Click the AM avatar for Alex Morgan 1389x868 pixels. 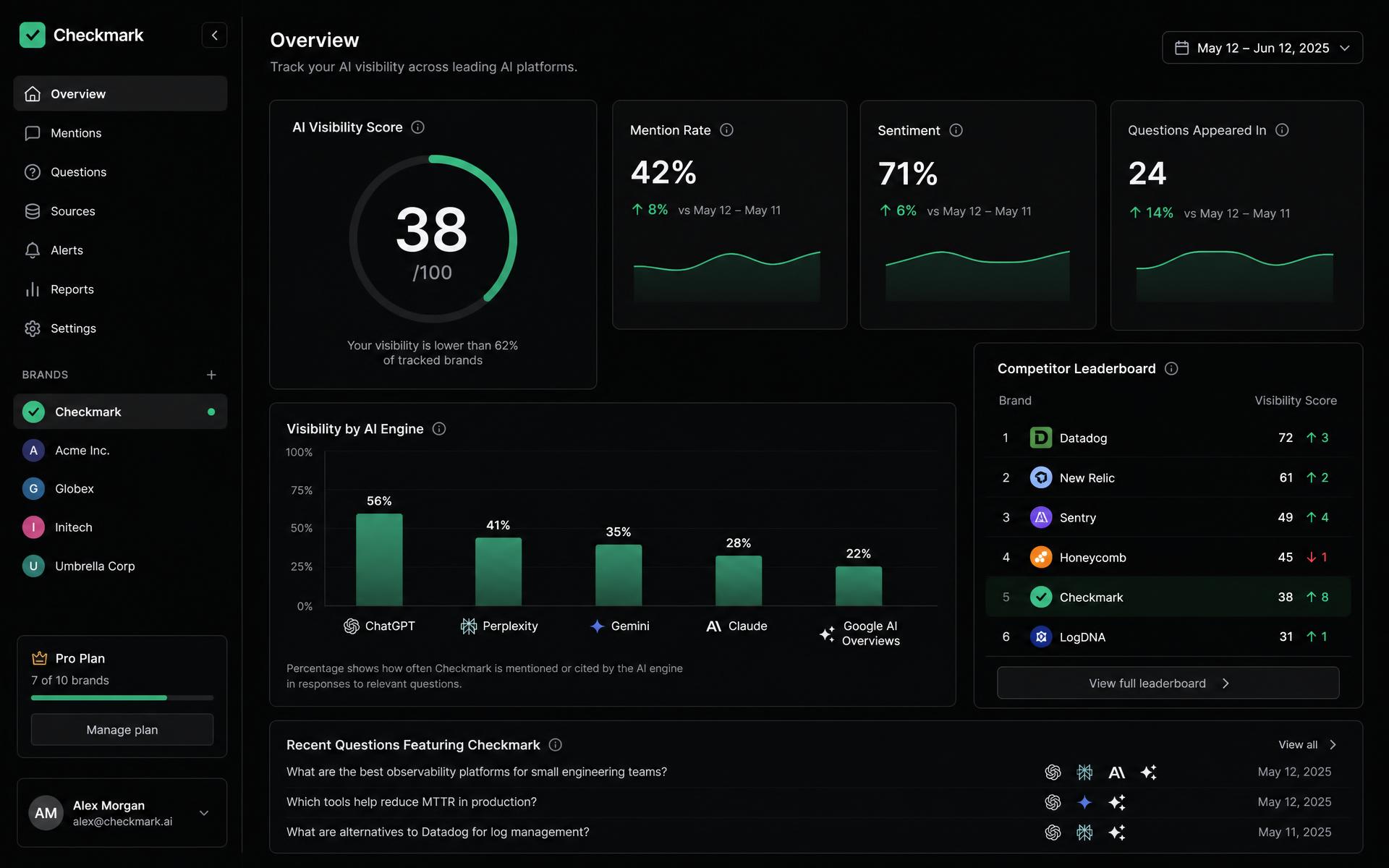click(x=46, y=813)
